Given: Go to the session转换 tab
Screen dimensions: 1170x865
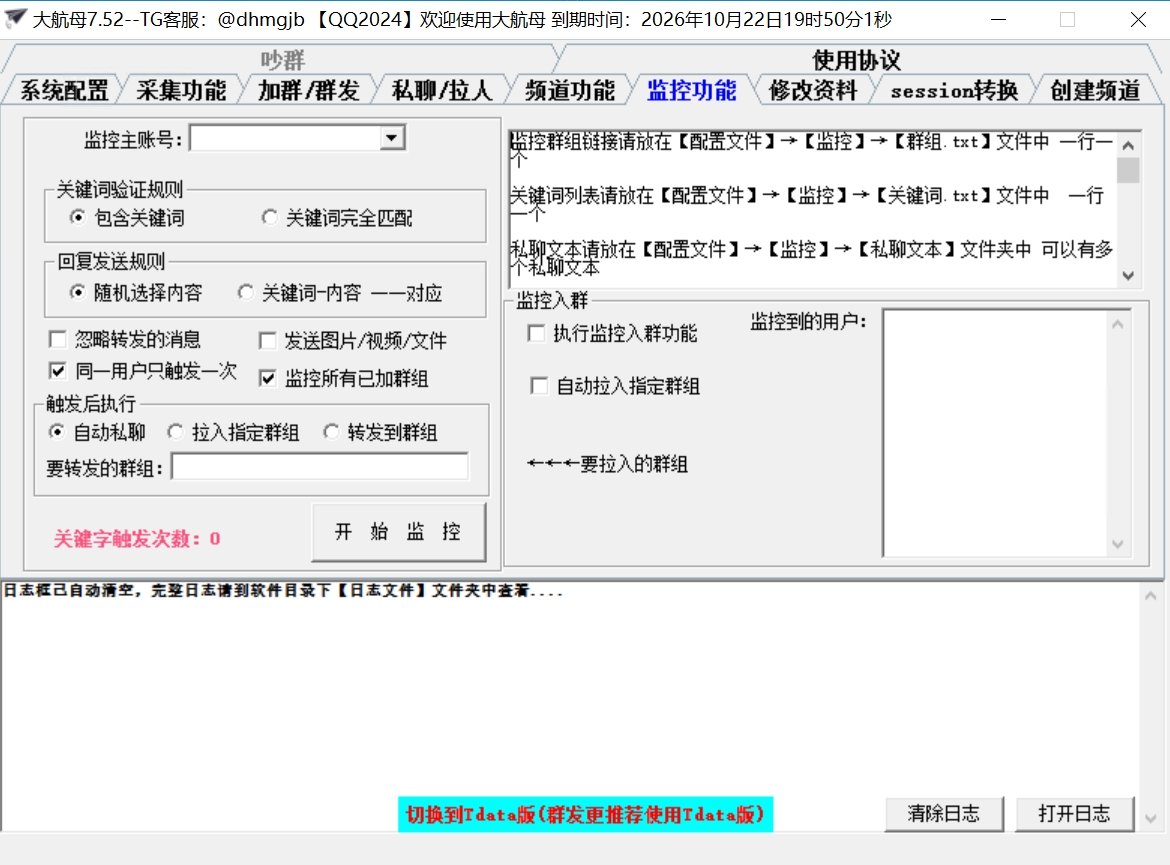Looking at the screenshot, I should point(953,91).
